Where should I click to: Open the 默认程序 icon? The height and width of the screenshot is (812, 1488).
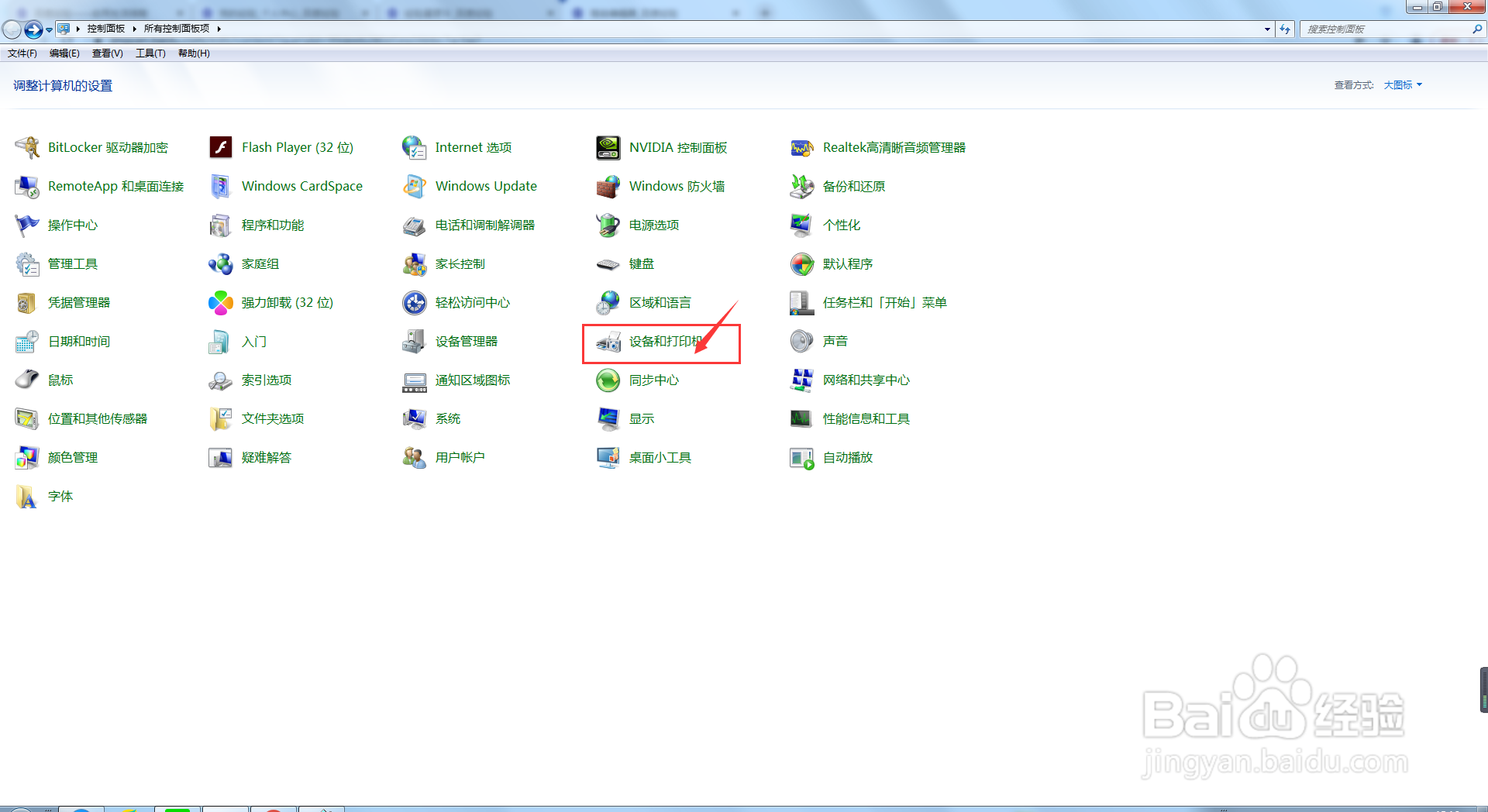point(802,263)
